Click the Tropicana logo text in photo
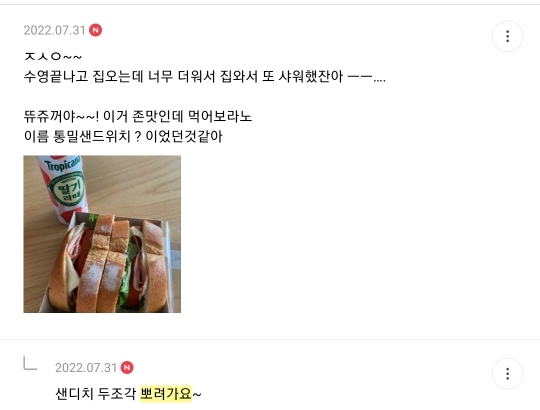540x410 pixels. pyautogui.click(x=62, y=165)
